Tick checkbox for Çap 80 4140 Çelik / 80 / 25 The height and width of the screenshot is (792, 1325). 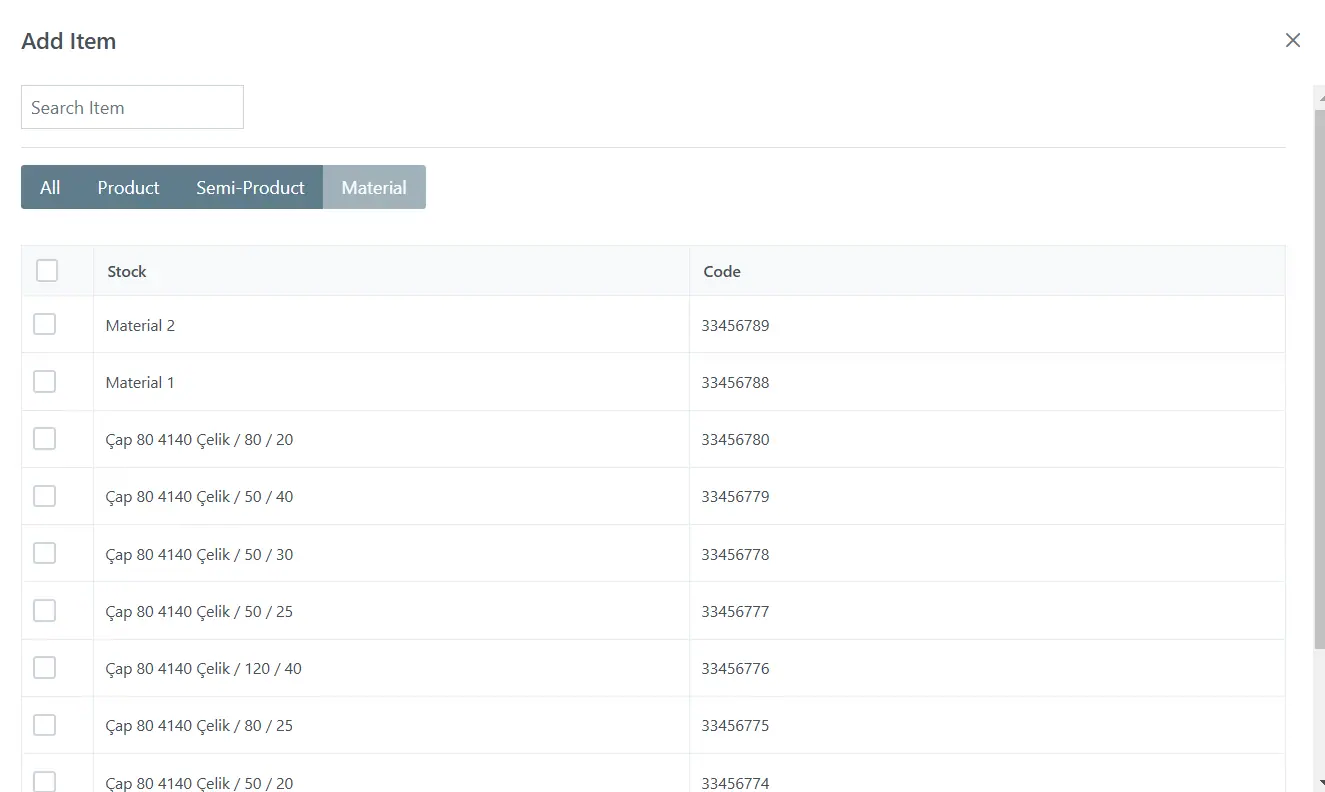44,724
